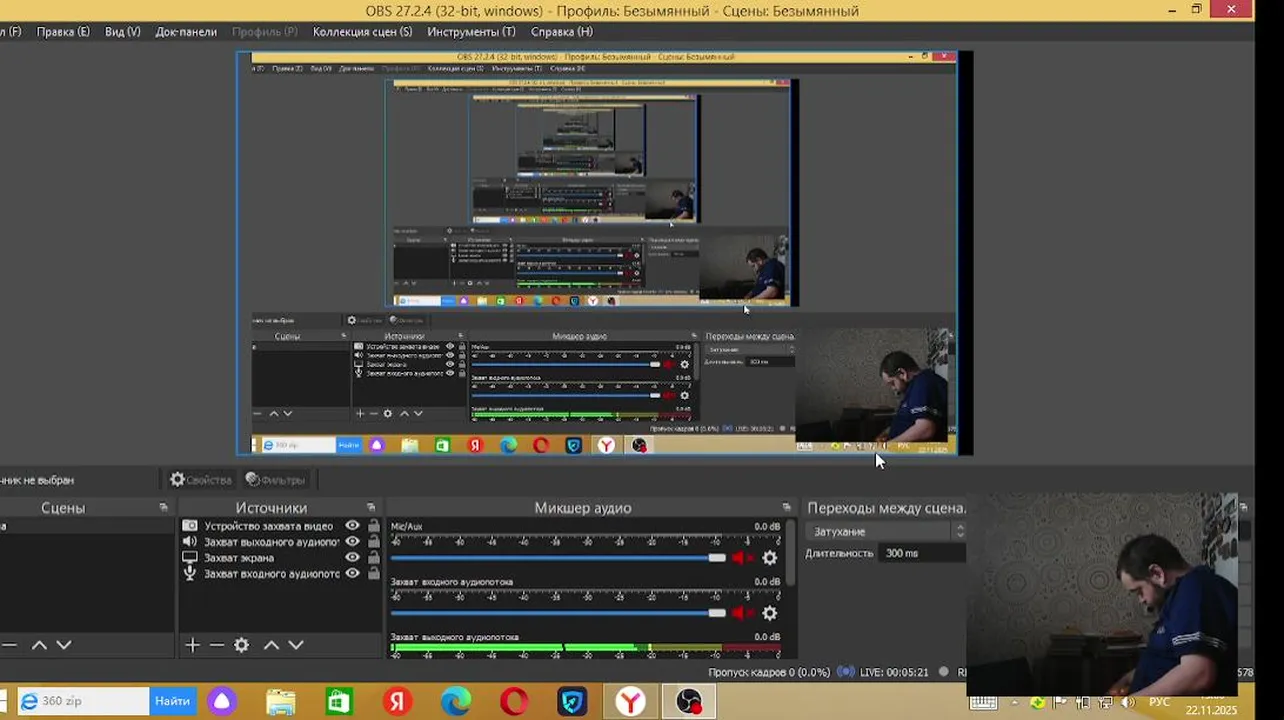Screen dimensions: 1284x720
Task: Toggle visibility of Захват входного аудиопотока source
Action: (352, 574)
